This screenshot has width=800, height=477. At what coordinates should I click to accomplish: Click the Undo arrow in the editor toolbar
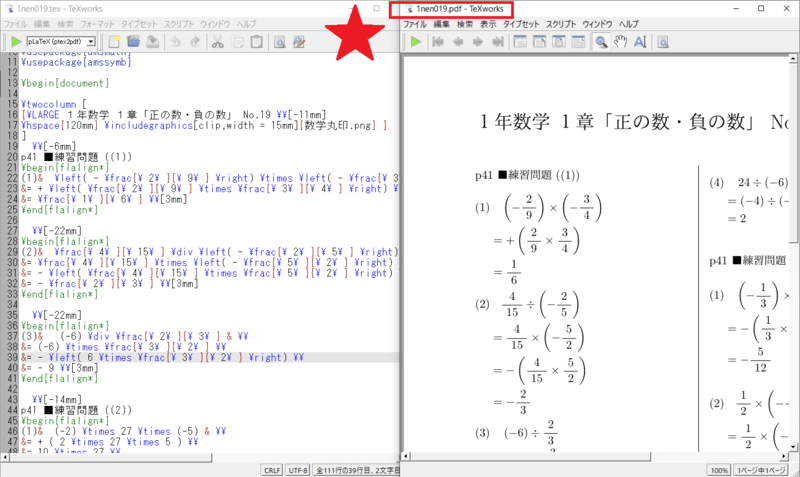point(176,42)
